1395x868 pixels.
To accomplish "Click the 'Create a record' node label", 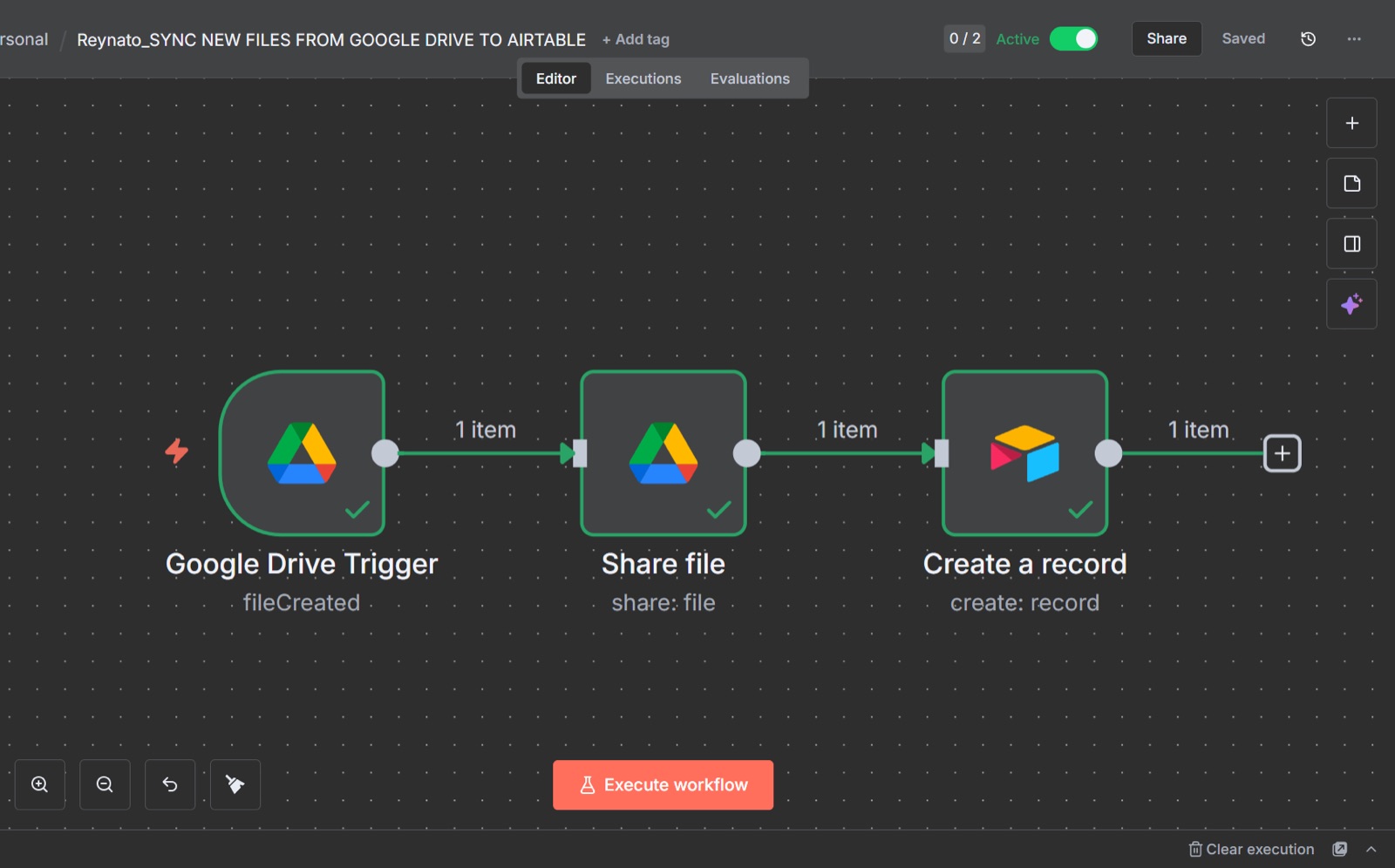I will pos(1025,564).
